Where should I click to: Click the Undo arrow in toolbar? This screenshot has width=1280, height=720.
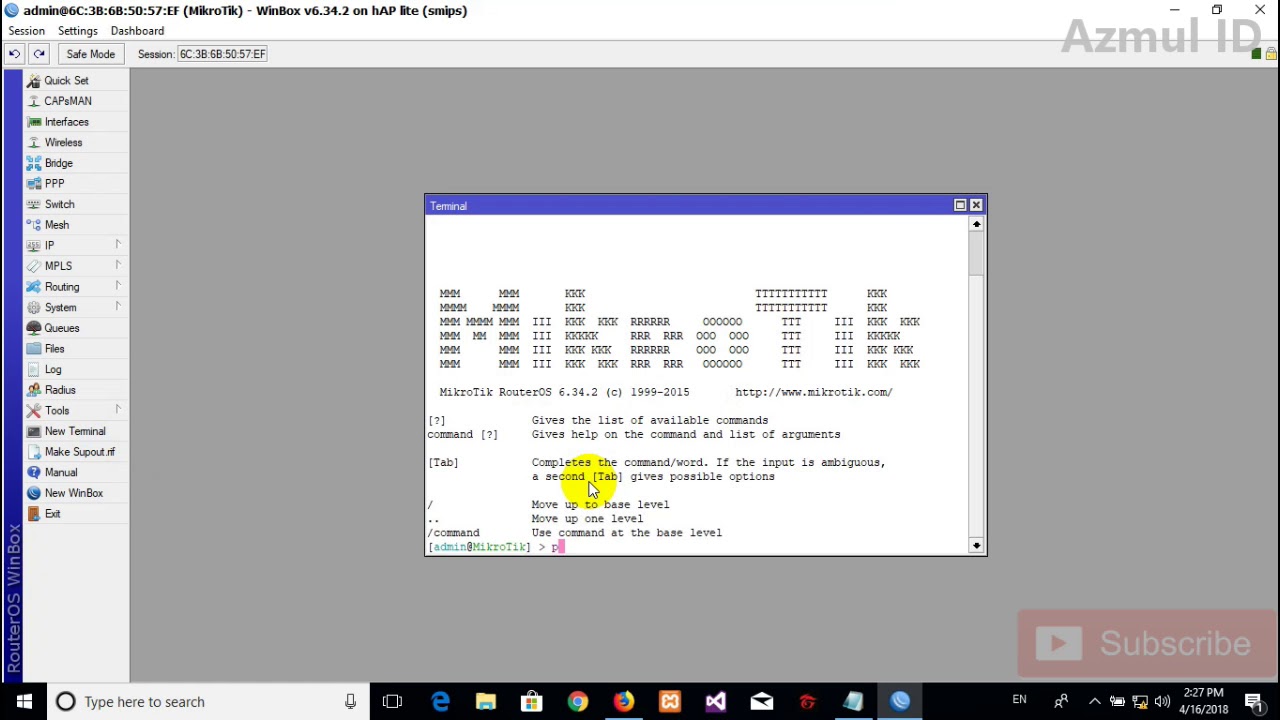pyautogui.click(x=15, y=54)
